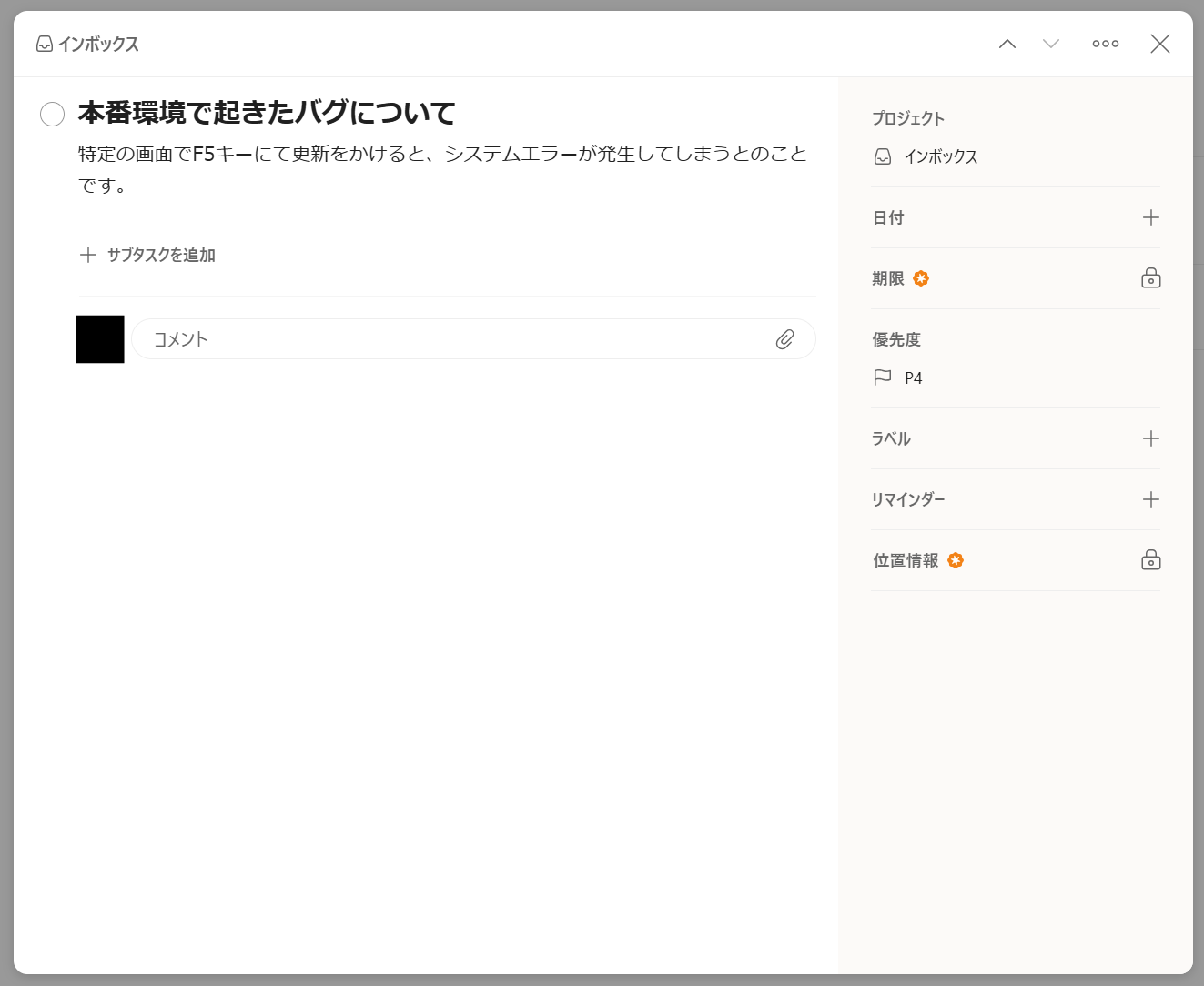Image resolution: width=1204 pixels, height=986 pixels.
Task: Click the priority flag icon
Action: (x=882, y=377)
